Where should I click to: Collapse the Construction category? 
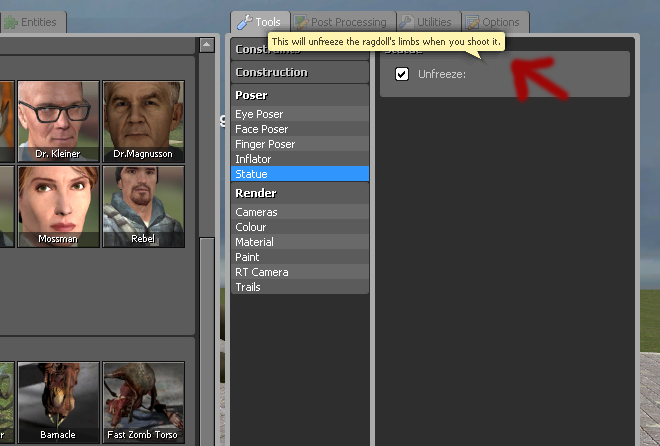click(x=300, y=72)
